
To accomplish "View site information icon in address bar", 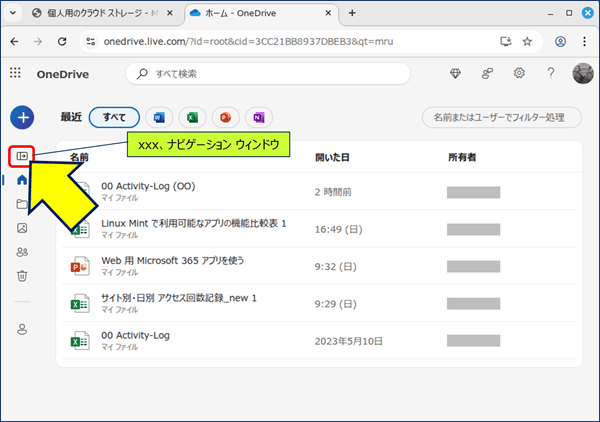I will tap(91, 41).
